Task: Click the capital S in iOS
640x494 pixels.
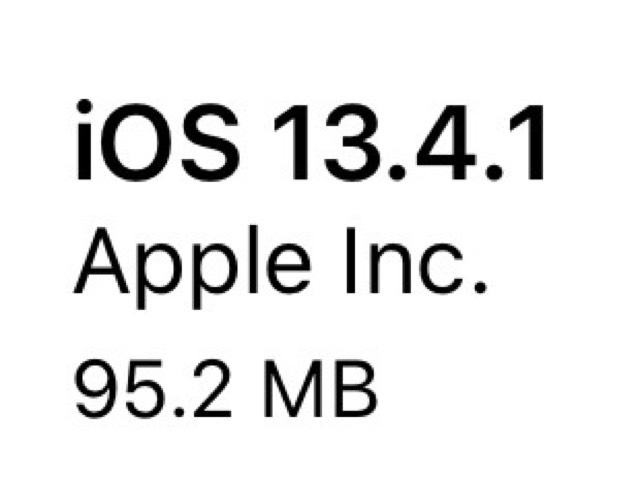Action: (211, 142)
